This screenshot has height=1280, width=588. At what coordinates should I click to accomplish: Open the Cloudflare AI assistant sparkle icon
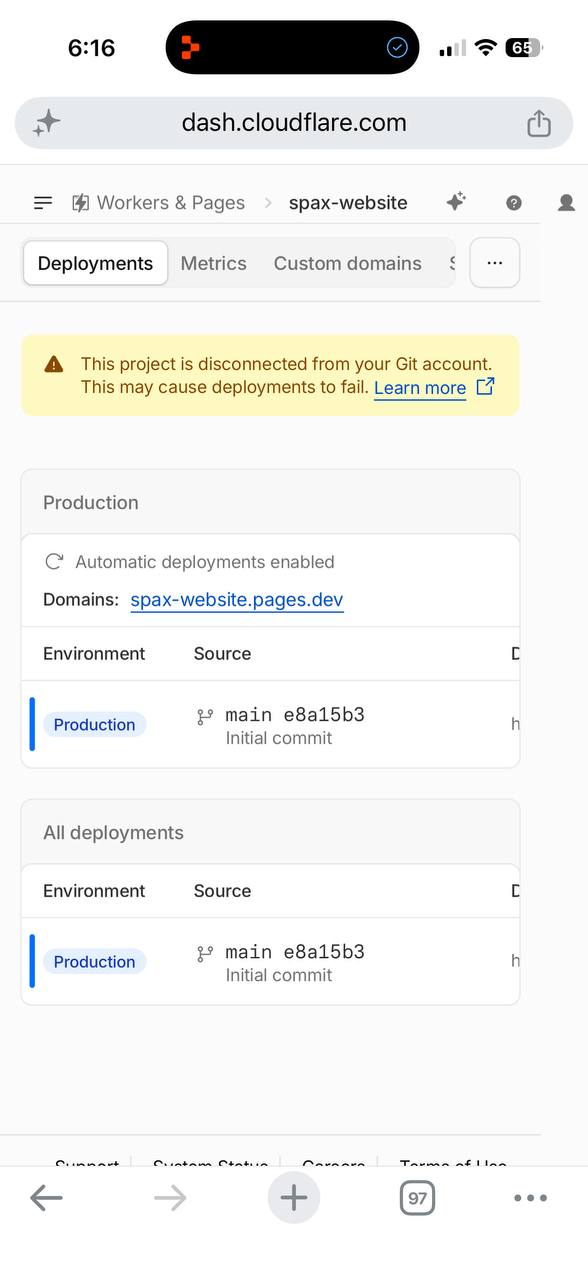click(x=456, y=202)
